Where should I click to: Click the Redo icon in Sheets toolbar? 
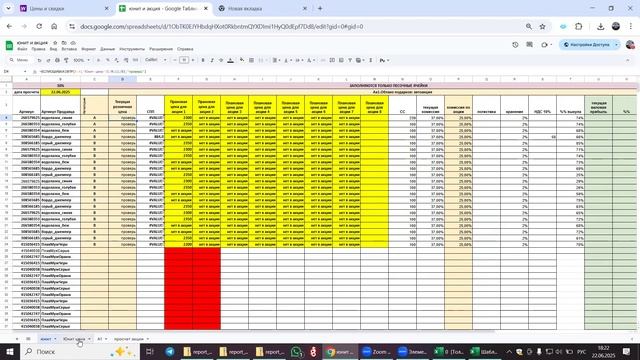(48, 60)
